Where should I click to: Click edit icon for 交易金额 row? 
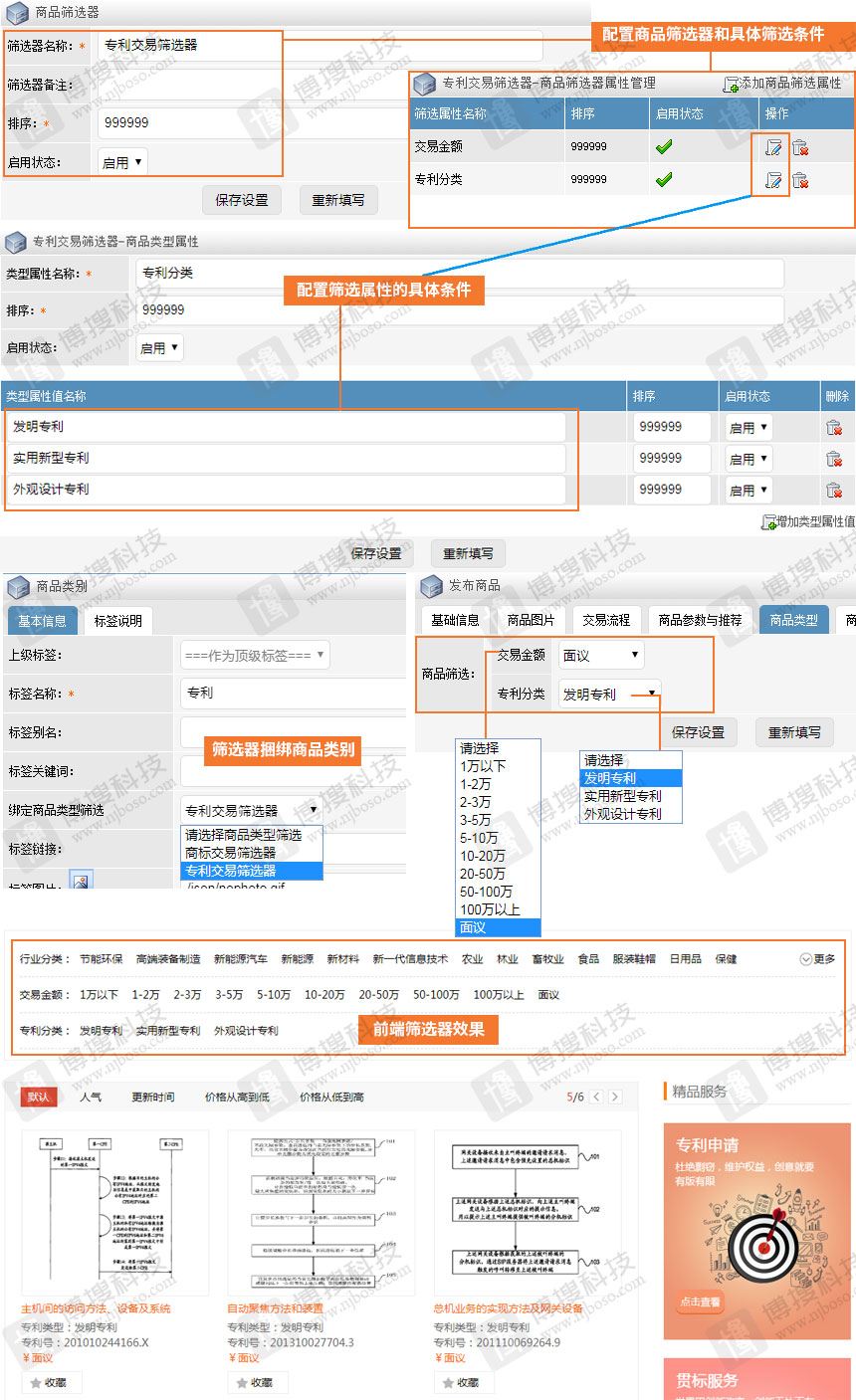[773, 147]
